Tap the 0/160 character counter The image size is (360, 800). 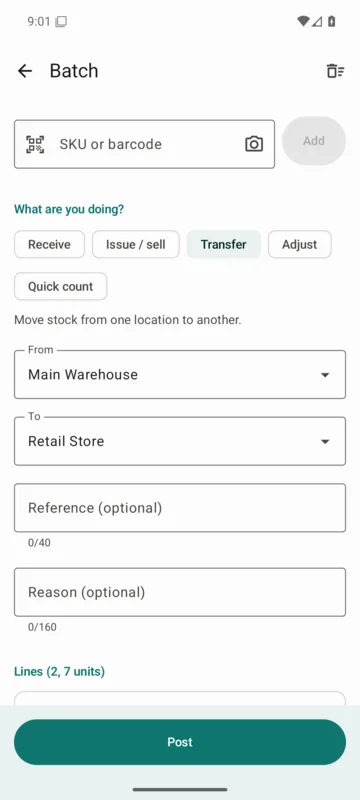click(42, 627)
